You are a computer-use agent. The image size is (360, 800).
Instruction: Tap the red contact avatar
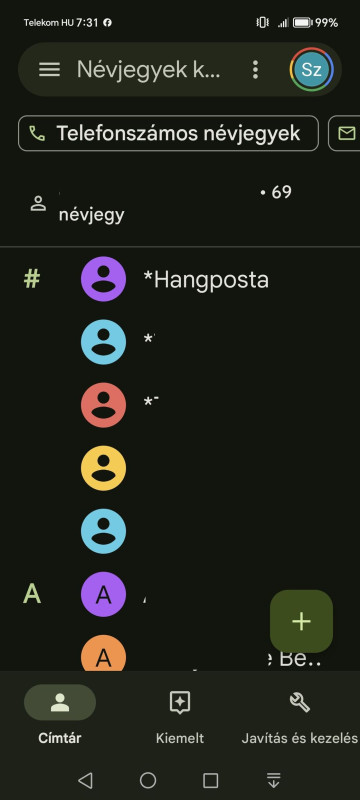click(x=104, y=405)
